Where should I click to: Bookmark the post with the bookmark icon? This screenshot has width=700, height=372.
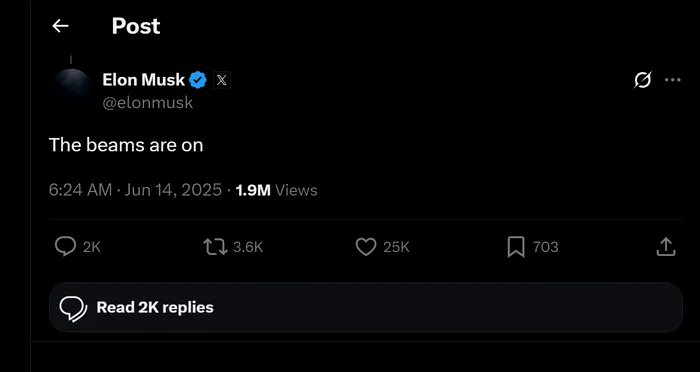516,247
